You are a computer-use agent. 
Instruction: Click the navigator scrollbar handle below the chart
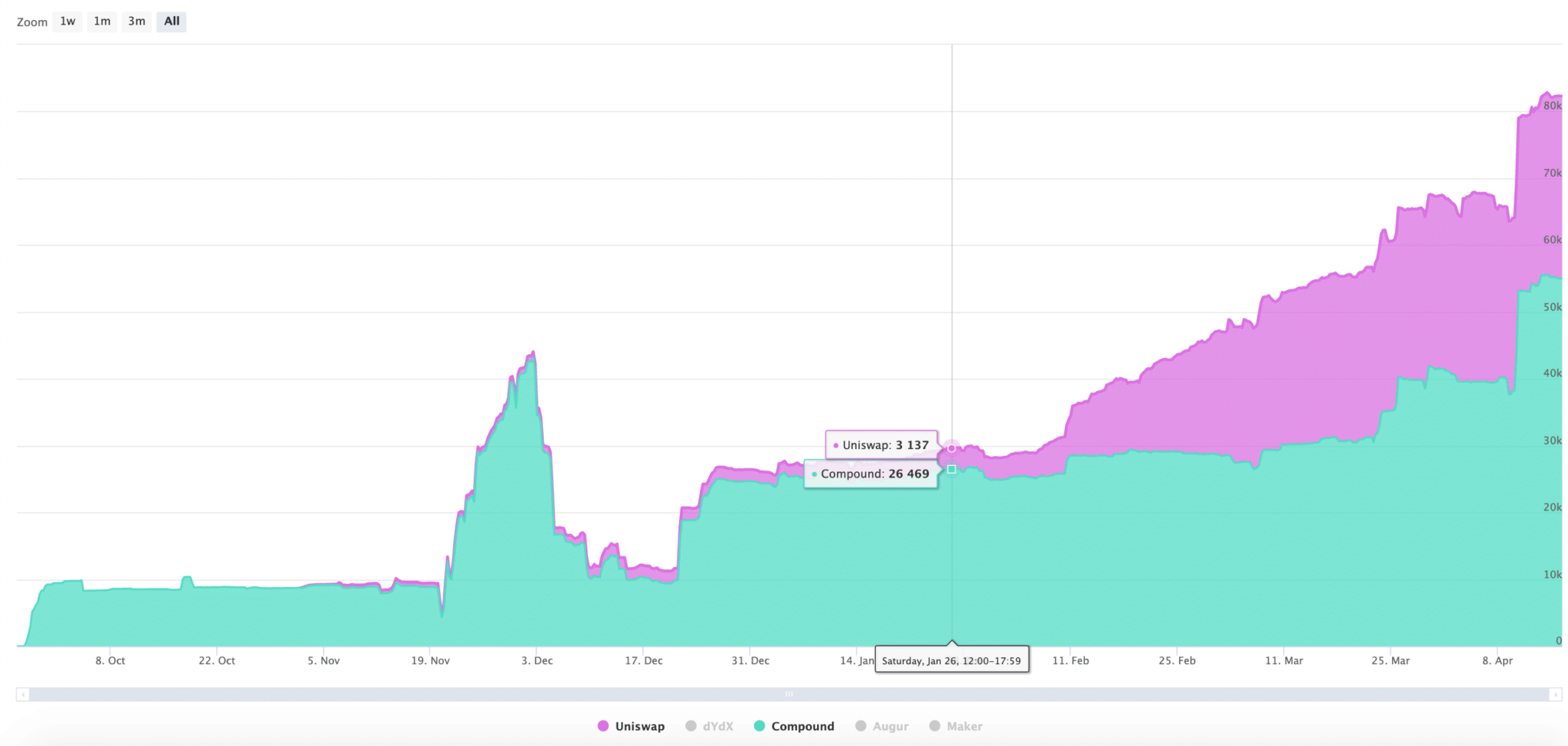(789, 694)
